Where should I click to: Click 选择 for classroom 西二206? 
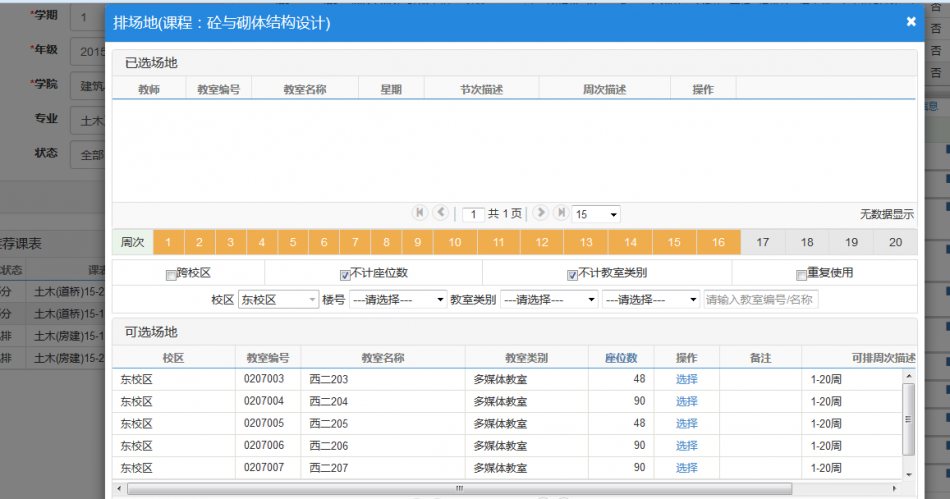click(686, 446)
